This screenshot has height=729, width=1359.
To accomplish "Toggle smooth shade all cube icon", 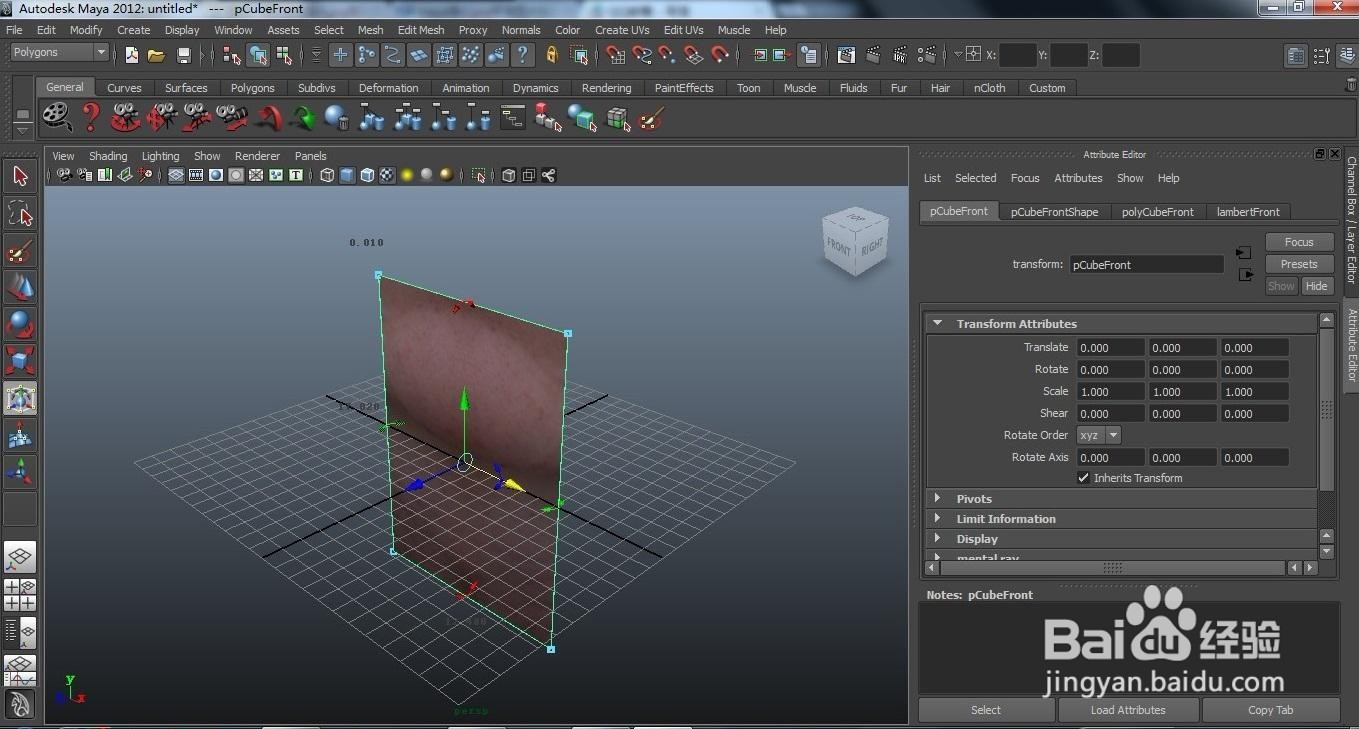I will click(x=347, y=175).
